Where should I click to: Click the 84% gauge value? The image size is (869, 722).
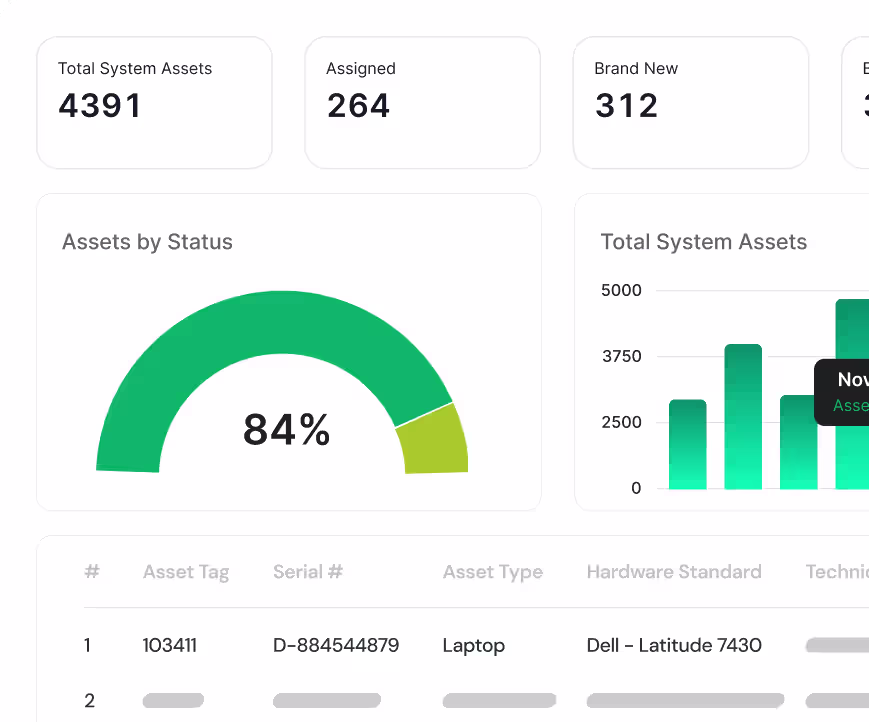286,430
